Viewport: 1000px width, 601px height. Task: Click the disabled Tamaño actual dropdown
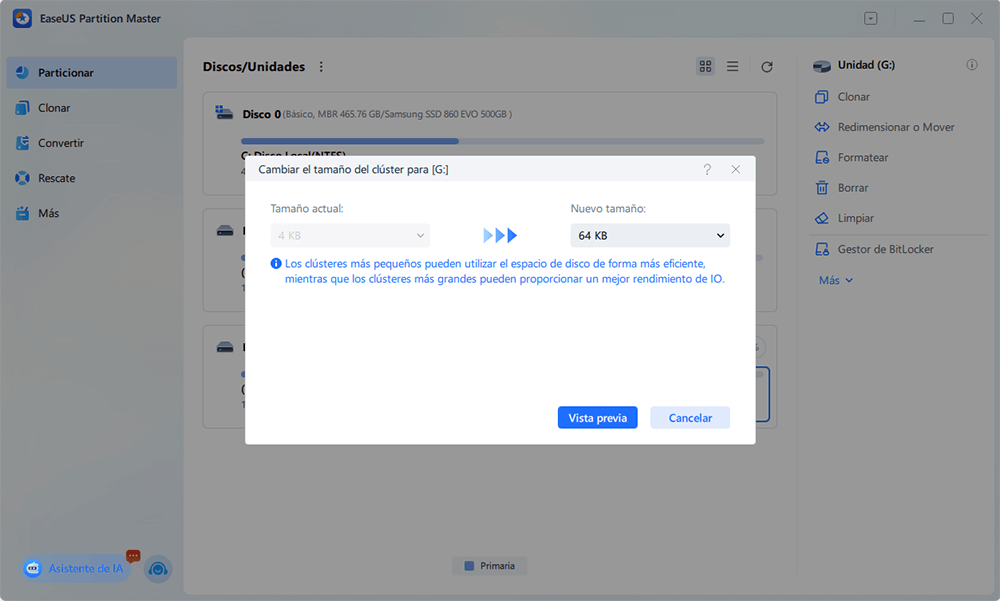(x=350, y=236)
